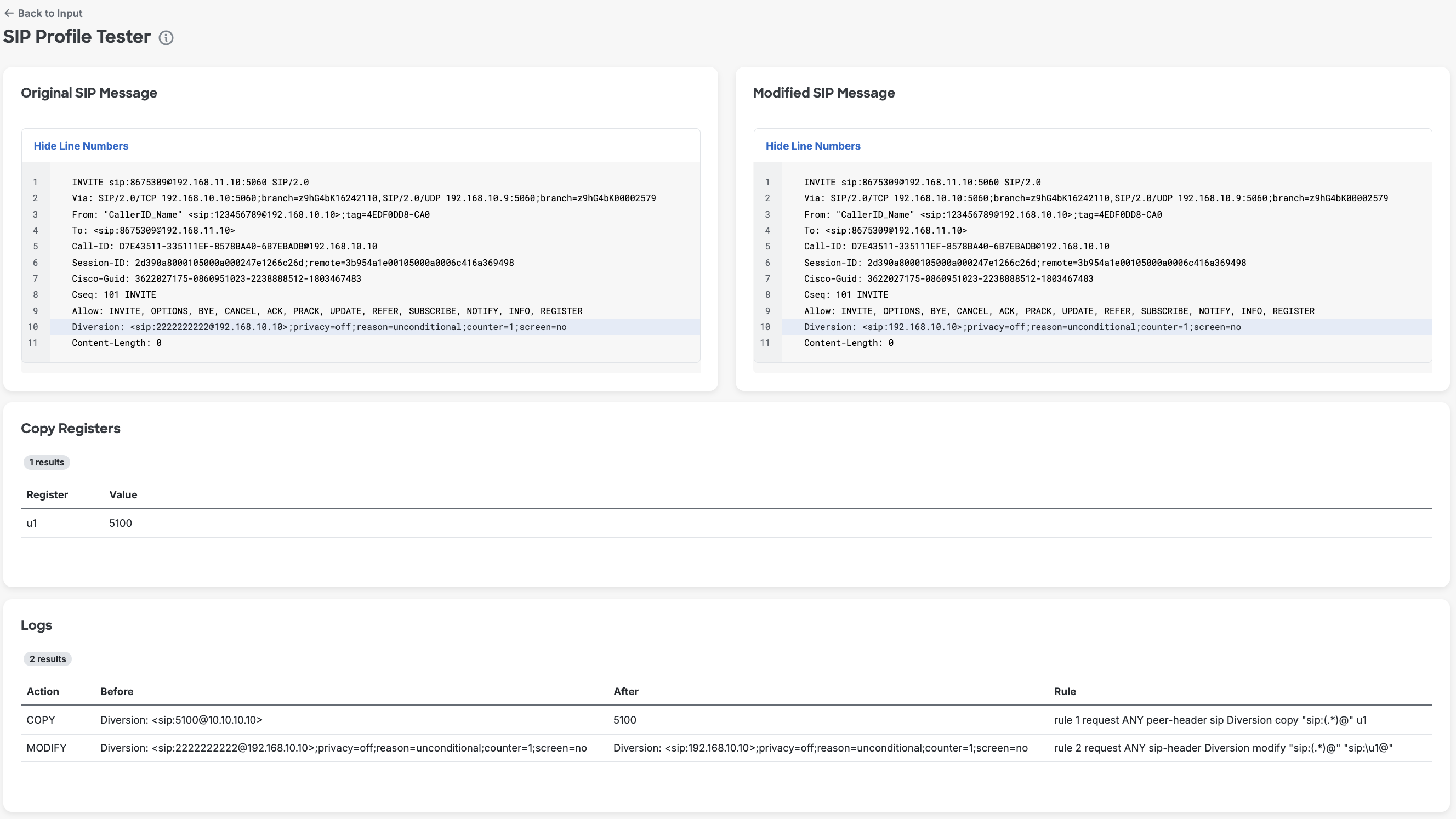
Task: Click the Register column header
Action: (x=47, y=494)
